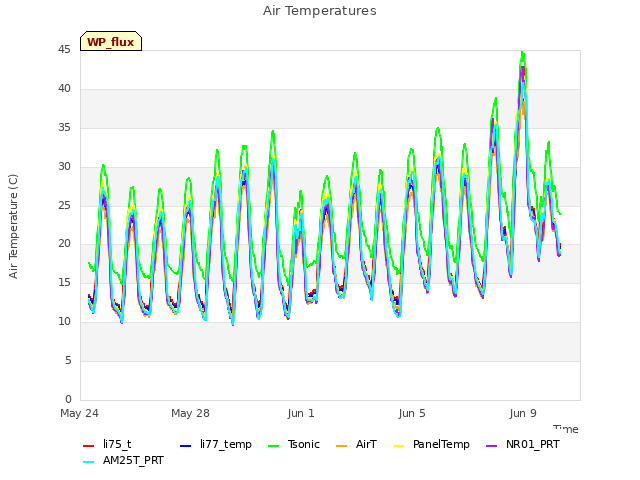Click the 25 y-axis tick label
640x480 pixels.
(x=64, y=205)
